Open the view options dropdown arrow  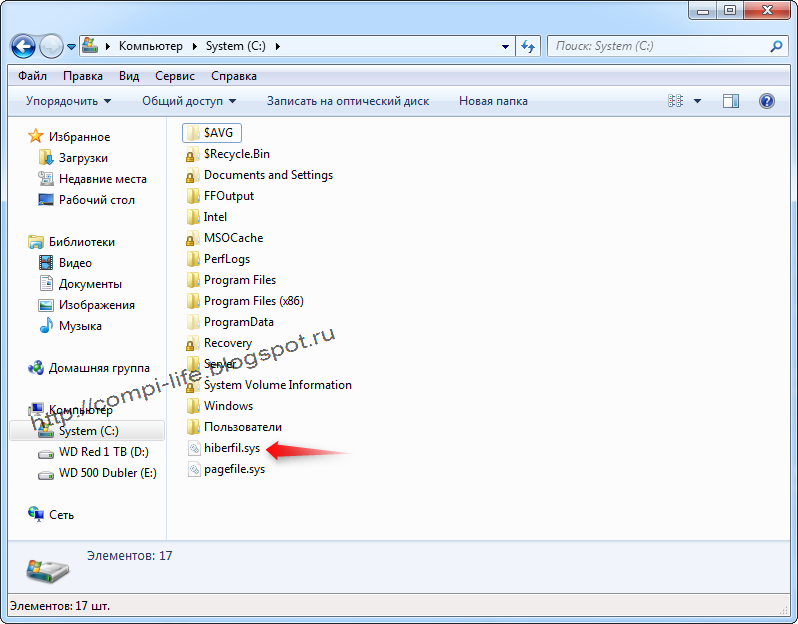click(697, 101)
